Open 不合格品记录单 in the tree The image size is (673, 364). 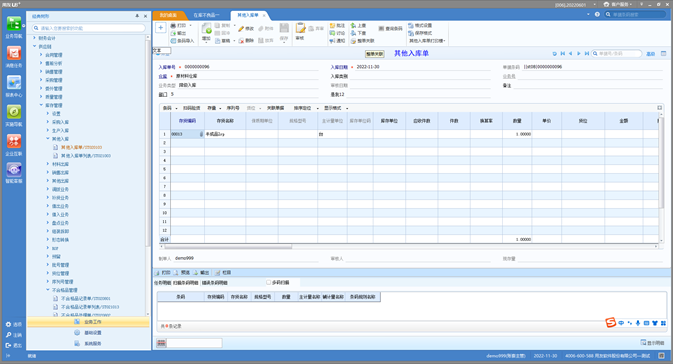coord(86,298)
